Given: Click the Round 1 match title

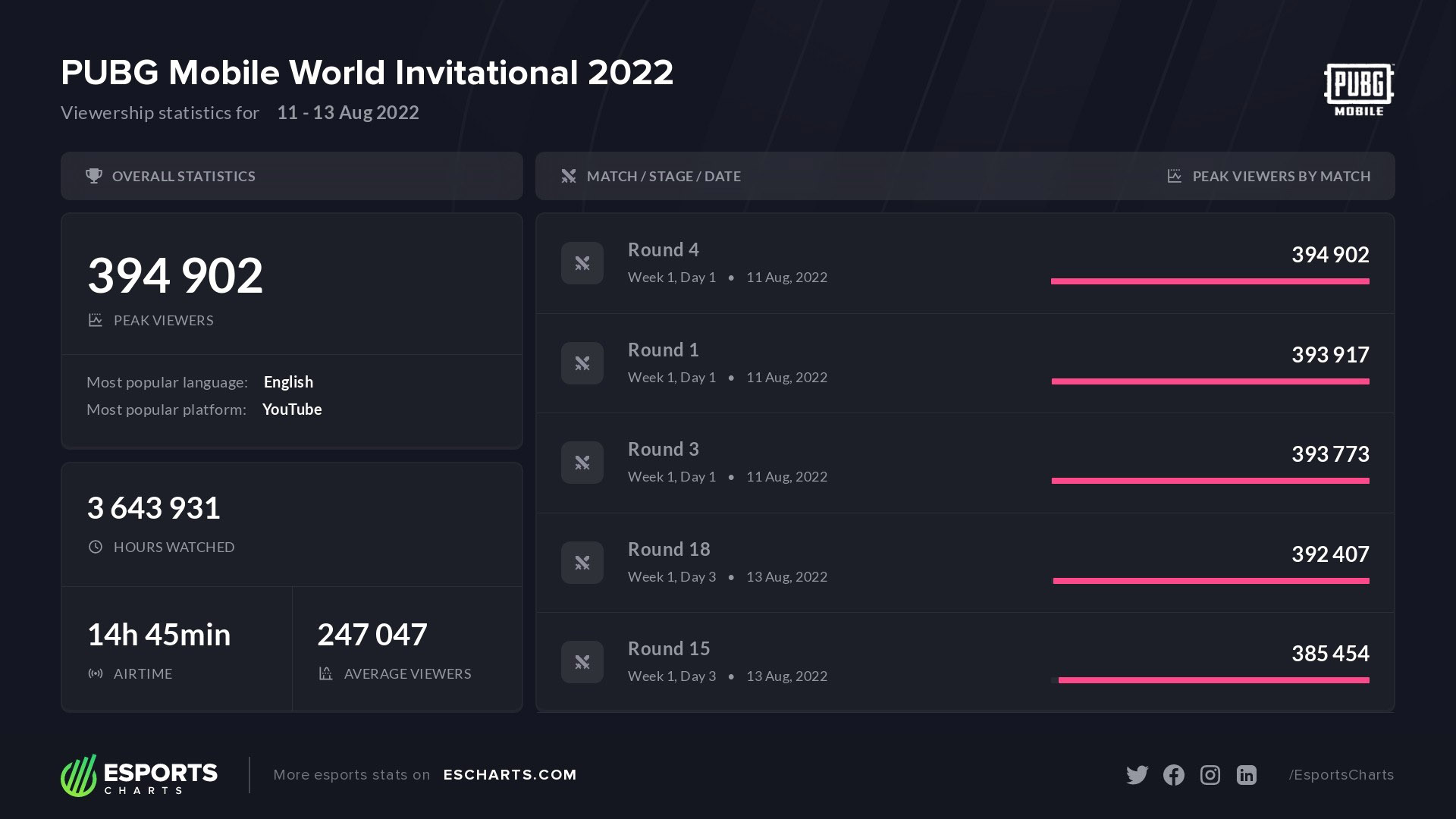Looking at the screenshot, I should (x=664, y=350).
